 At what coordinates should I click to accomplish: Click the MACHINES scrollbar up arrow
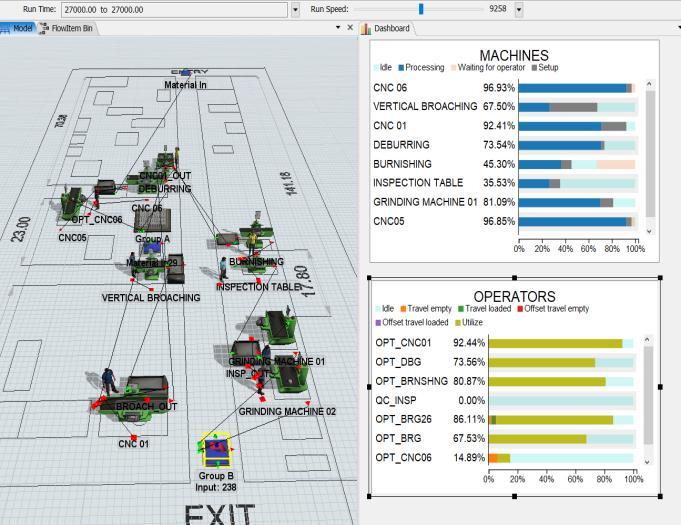pyautogui.click(x=649, y=83)
